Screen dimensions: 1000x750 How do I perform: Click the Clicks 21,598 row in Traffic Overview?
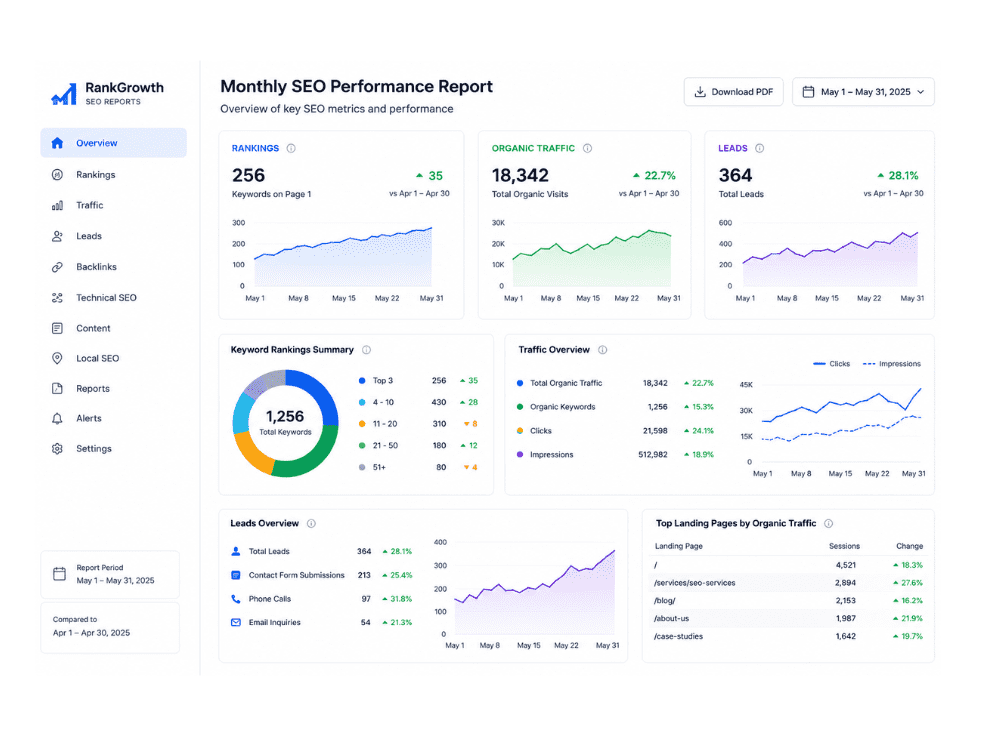pyautogui.click(x=615, y=431)
